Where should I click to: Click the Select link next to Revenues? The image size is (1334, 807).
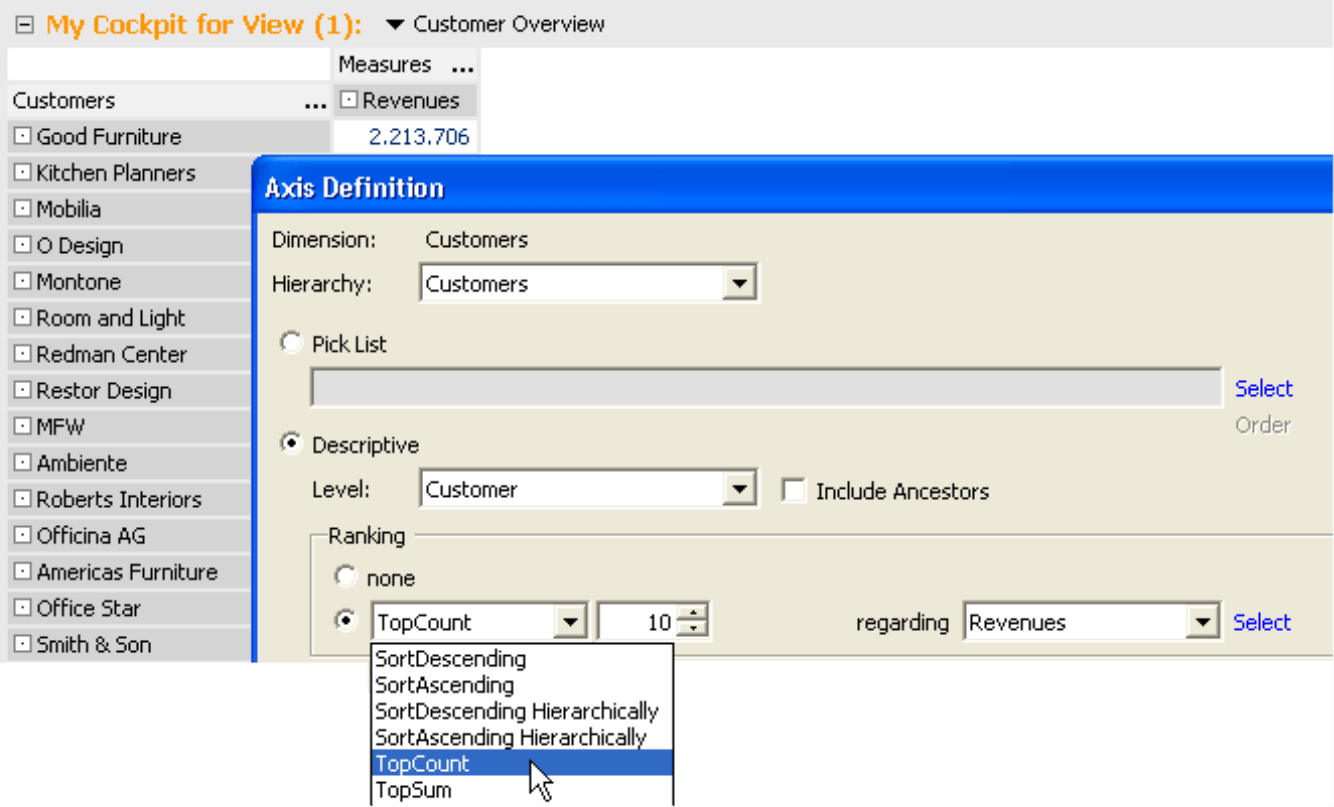1262,622
